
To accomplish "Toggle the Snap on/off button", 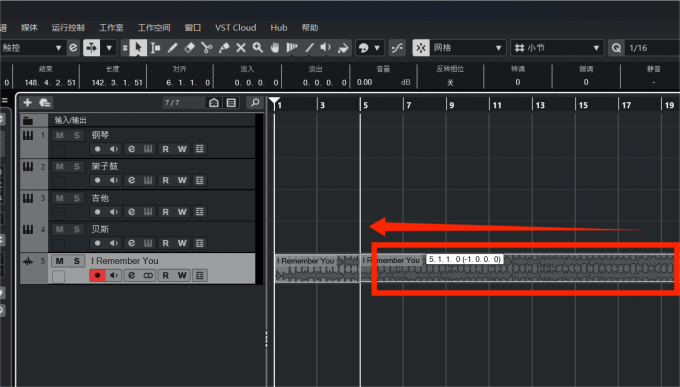I will [421, 48].
